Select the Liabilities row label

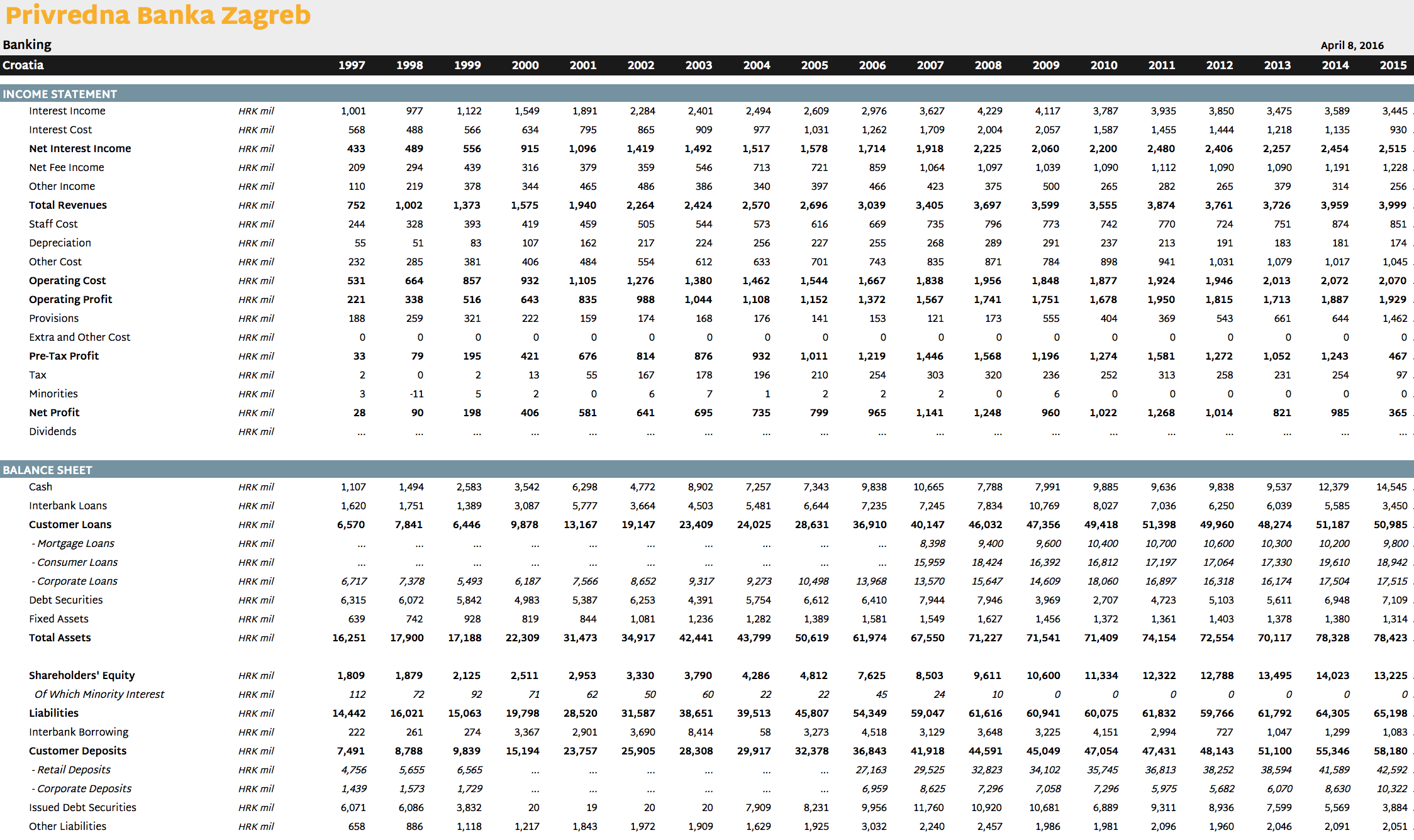point(53,713)
